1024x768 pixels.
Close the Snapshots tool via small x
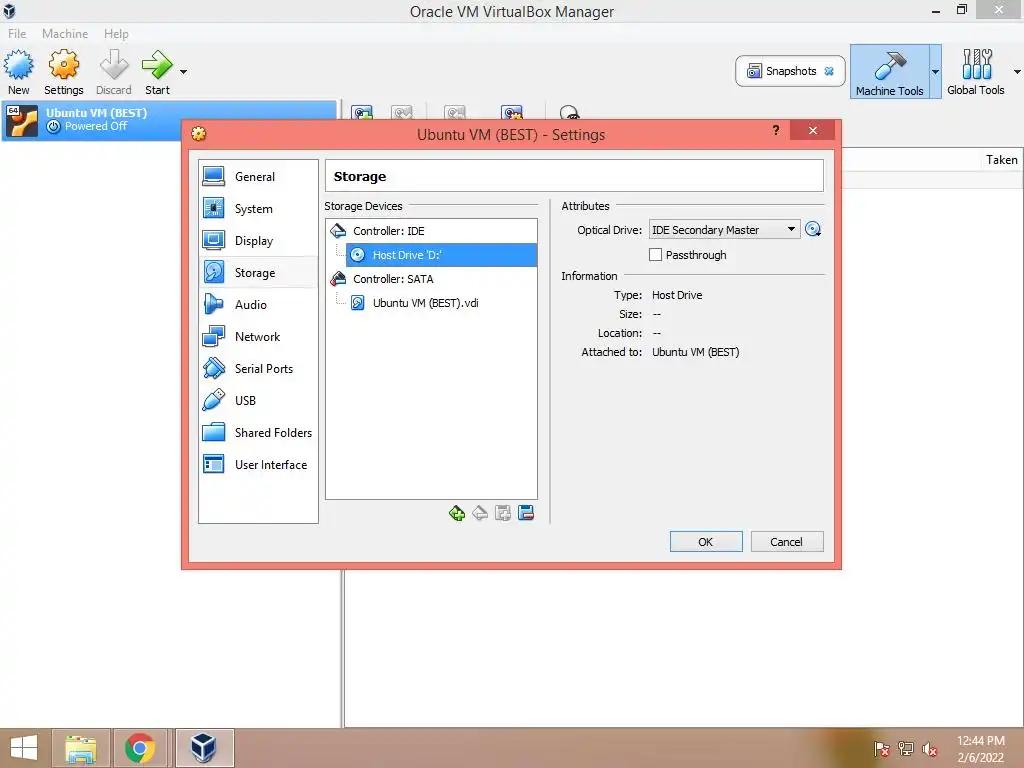(x=829, y=71)
